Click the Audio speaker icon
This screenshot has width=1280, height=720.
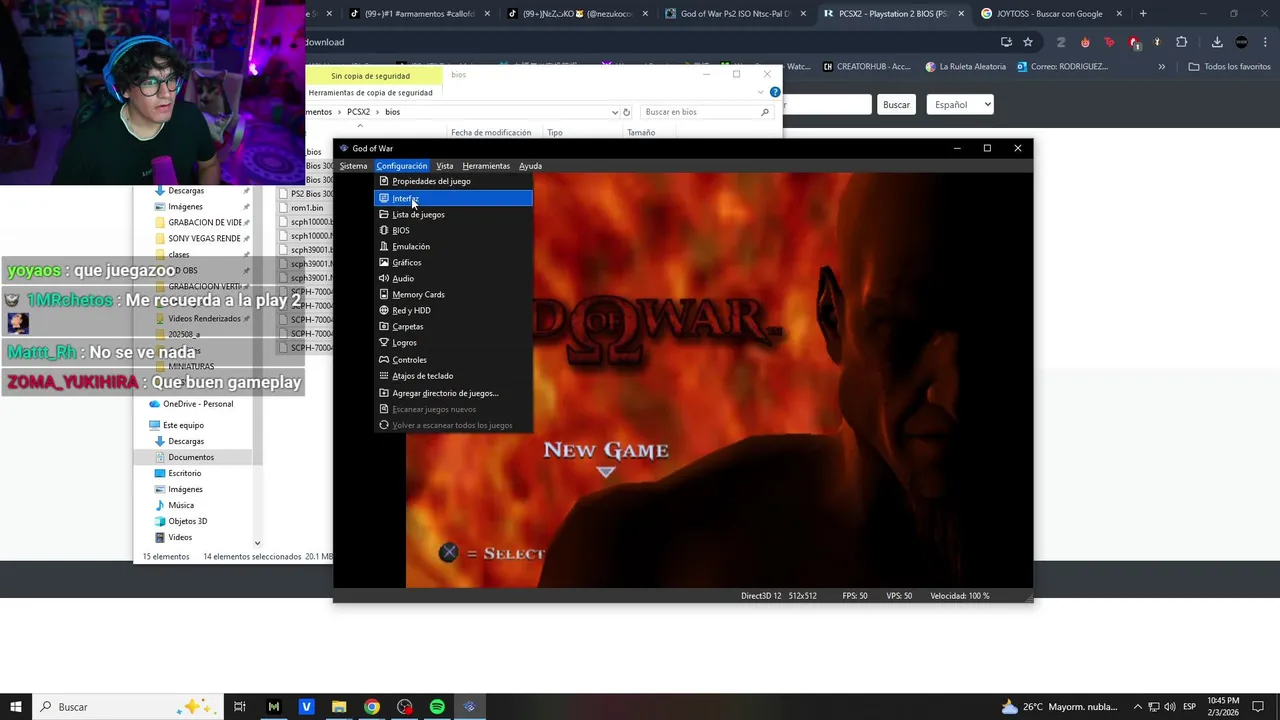click(384, 278)
